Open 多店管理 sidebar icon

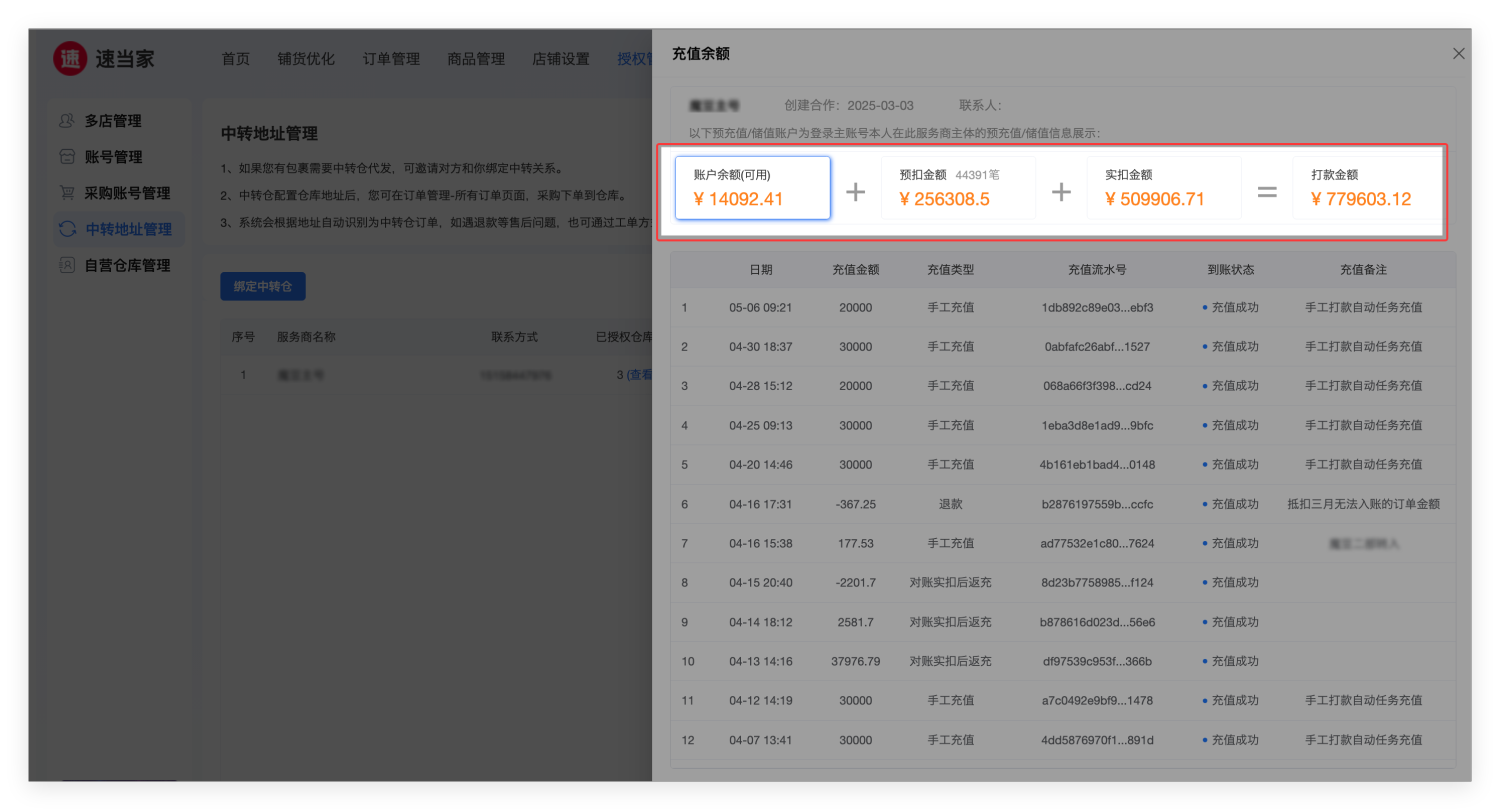(x=67, y=121)
